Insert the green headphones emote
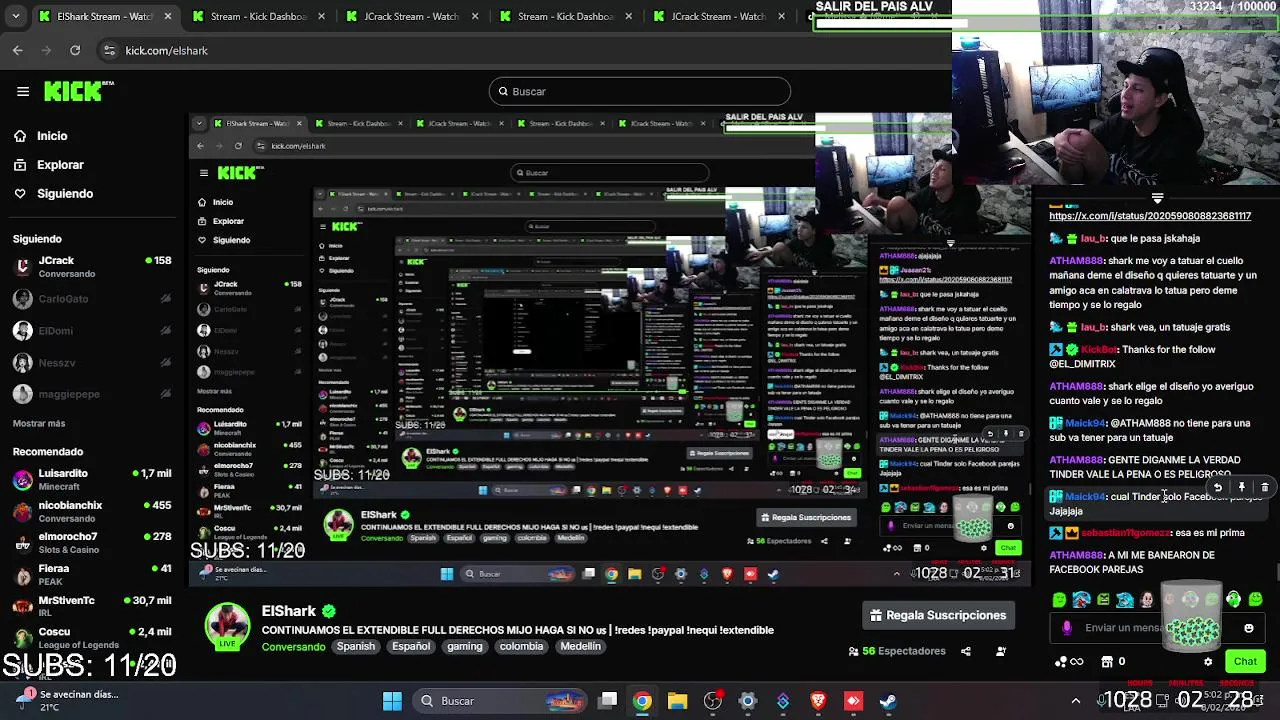This screenshot has width=1280, height=720. pyautogui.click(x=1233, y=599)
